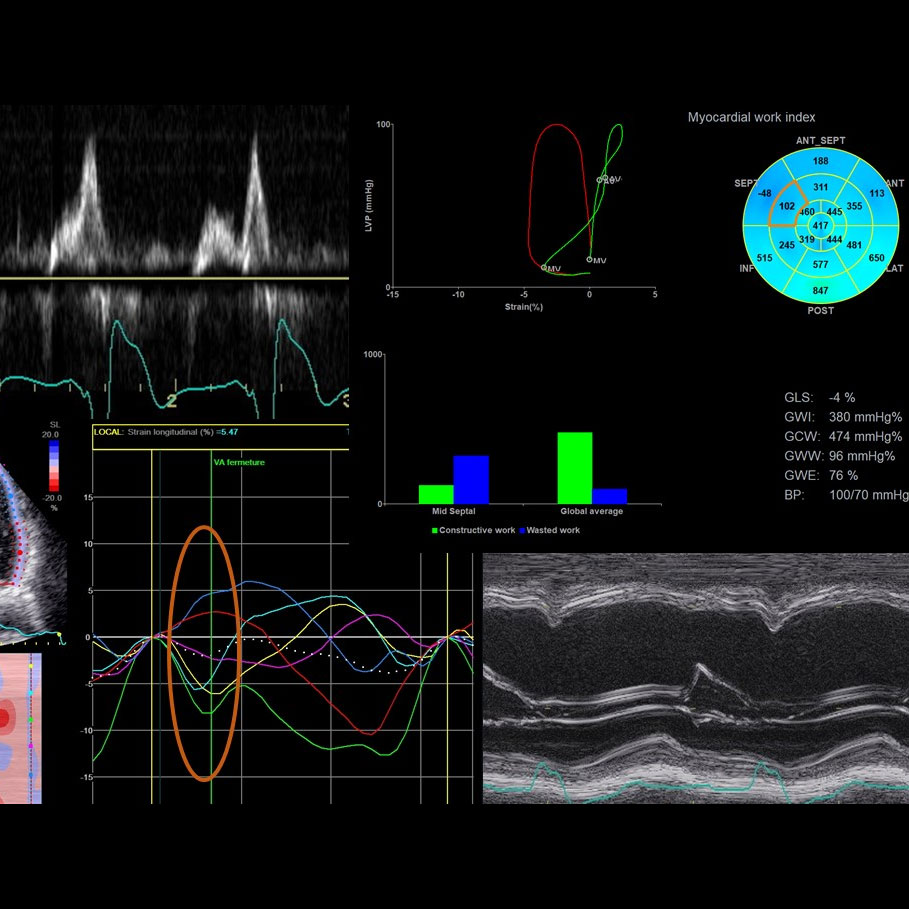Screen dimensions: 909x909
Task: Click the VA fermeture timeline marker
Action: pyautogui.click(x=238, y=462)
